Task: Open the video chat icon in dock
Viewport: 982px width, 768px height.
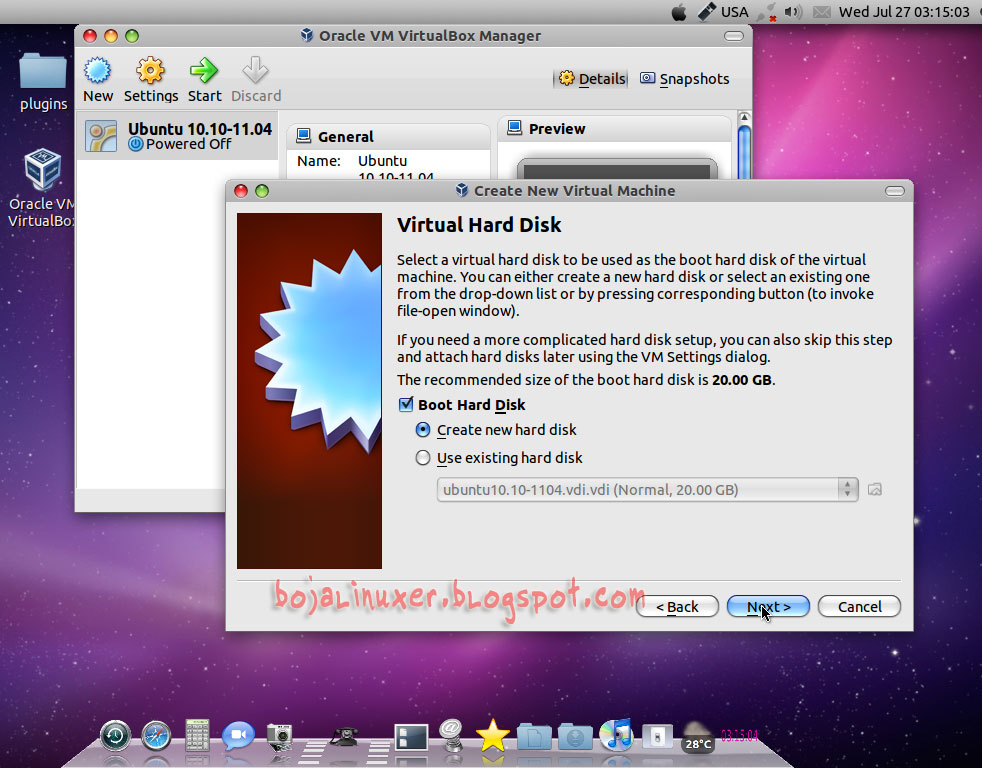Action: tap(238, 735)
